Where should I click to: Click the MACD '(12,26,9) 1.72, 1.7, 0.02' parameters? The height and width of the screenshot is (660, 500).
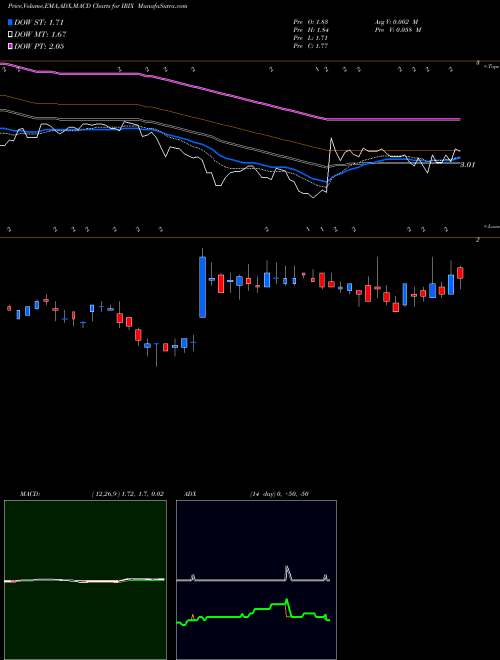pos(128,494)
